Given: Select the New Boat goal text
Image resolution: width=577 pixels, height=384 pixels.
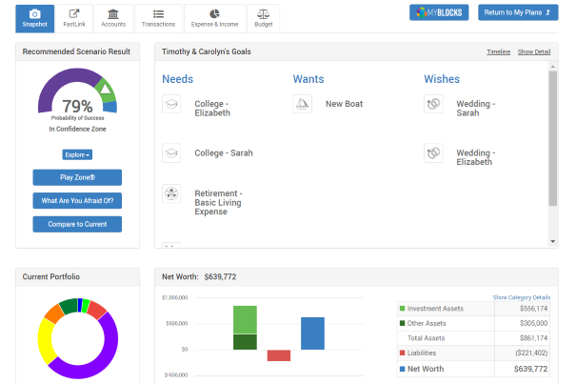Looking at the screenshot, I should tap(344, 104).
